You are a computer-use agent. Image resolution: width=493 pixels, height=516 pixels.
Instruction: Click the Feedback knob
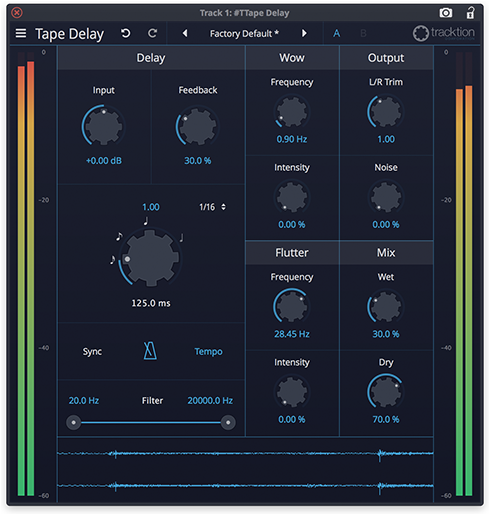pos(198,126)
